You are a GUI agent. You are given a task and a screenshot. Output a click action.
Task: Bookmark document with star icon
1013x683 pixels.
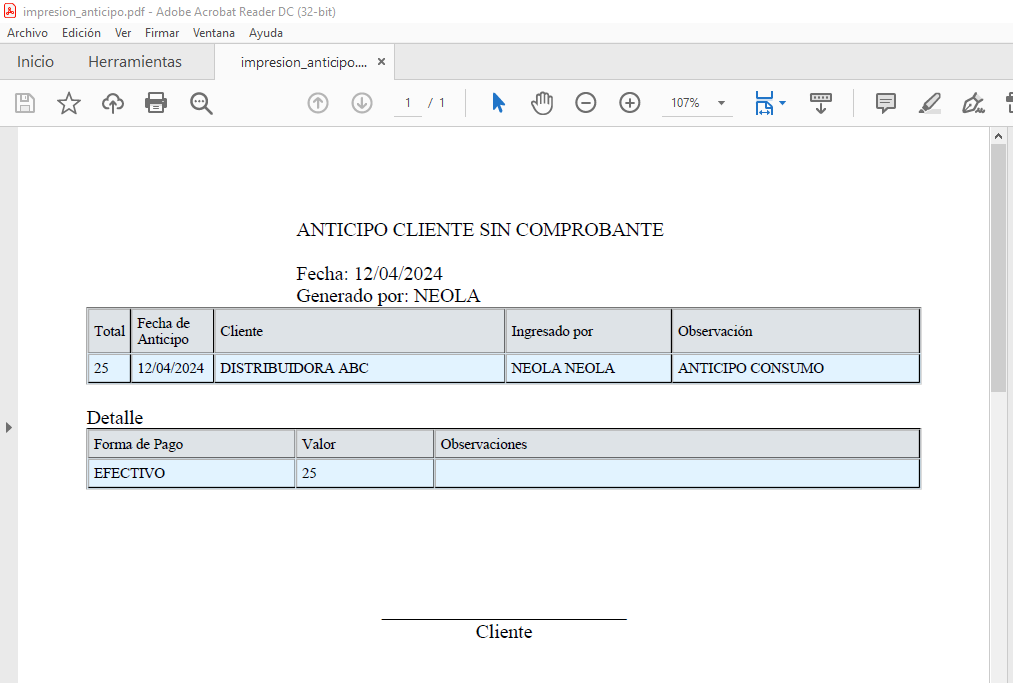[x=69, y=103]
